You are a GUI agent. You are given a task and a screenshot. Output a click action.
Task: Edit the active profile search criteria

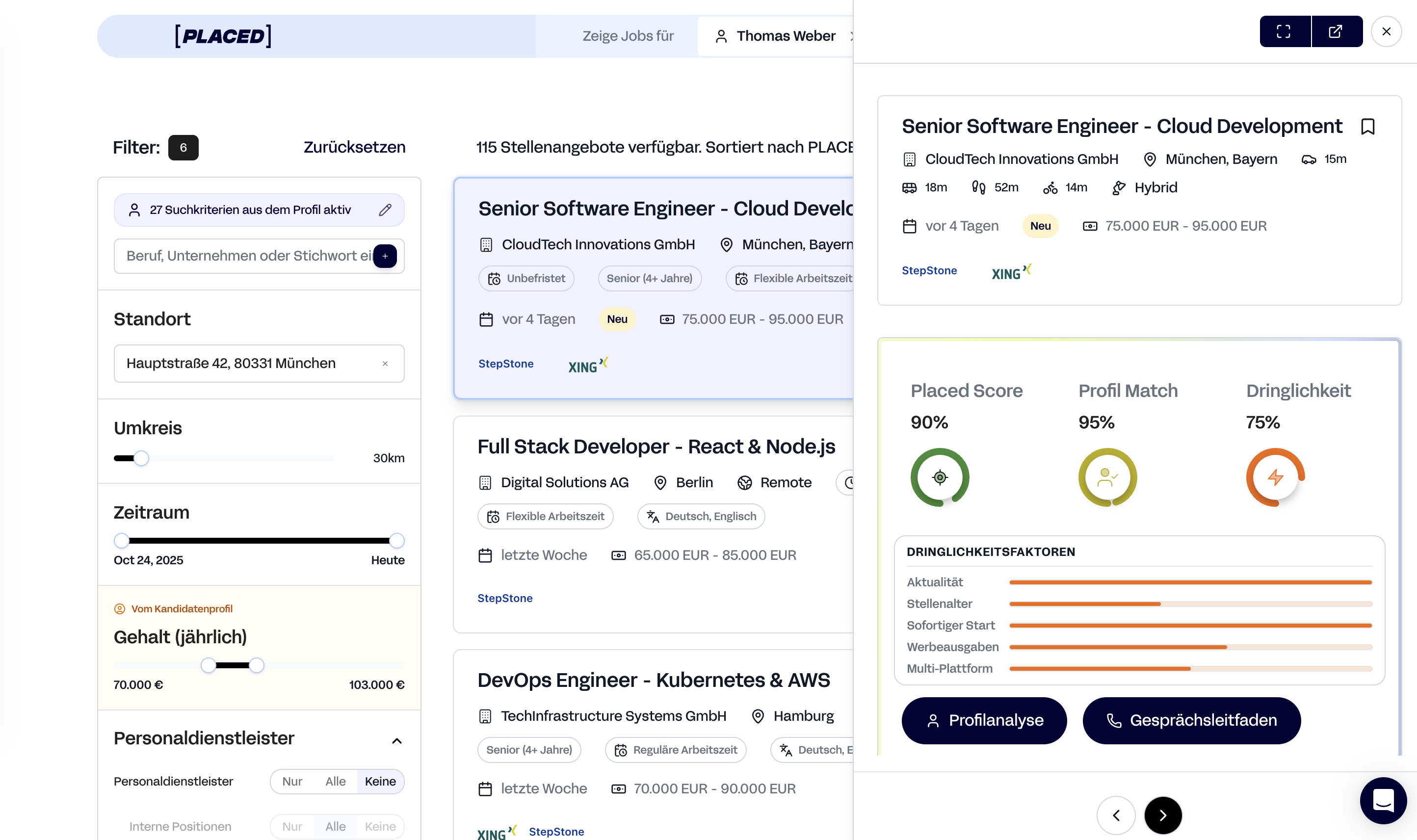point(385,210)
